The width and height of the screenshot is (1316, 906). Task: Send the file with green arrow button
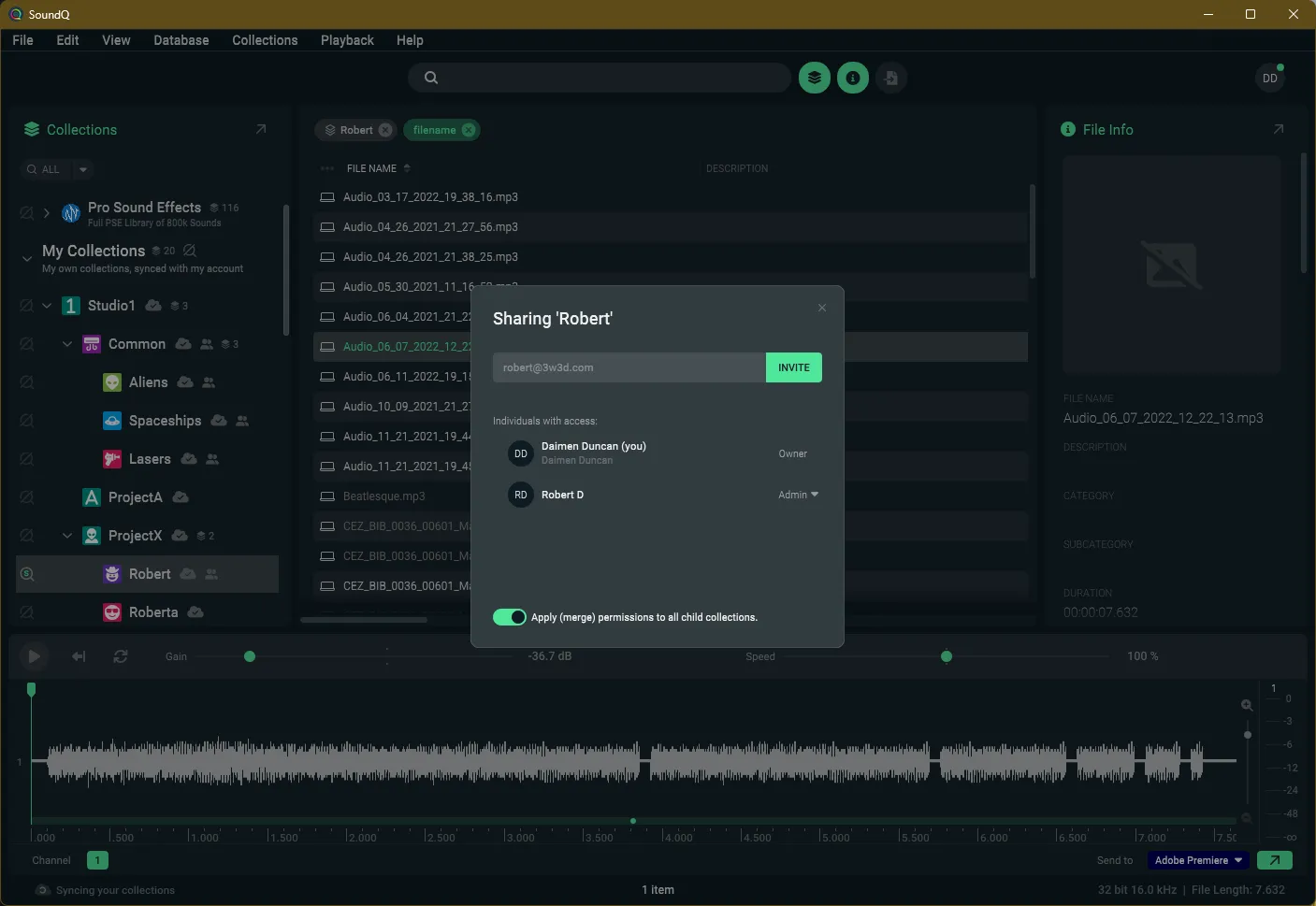click(x=1275, y=860)
